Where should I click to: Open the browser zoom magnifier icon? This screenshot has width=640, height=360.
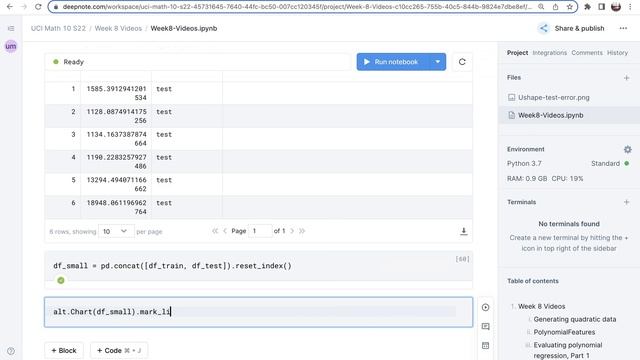(x=541, y=7)
